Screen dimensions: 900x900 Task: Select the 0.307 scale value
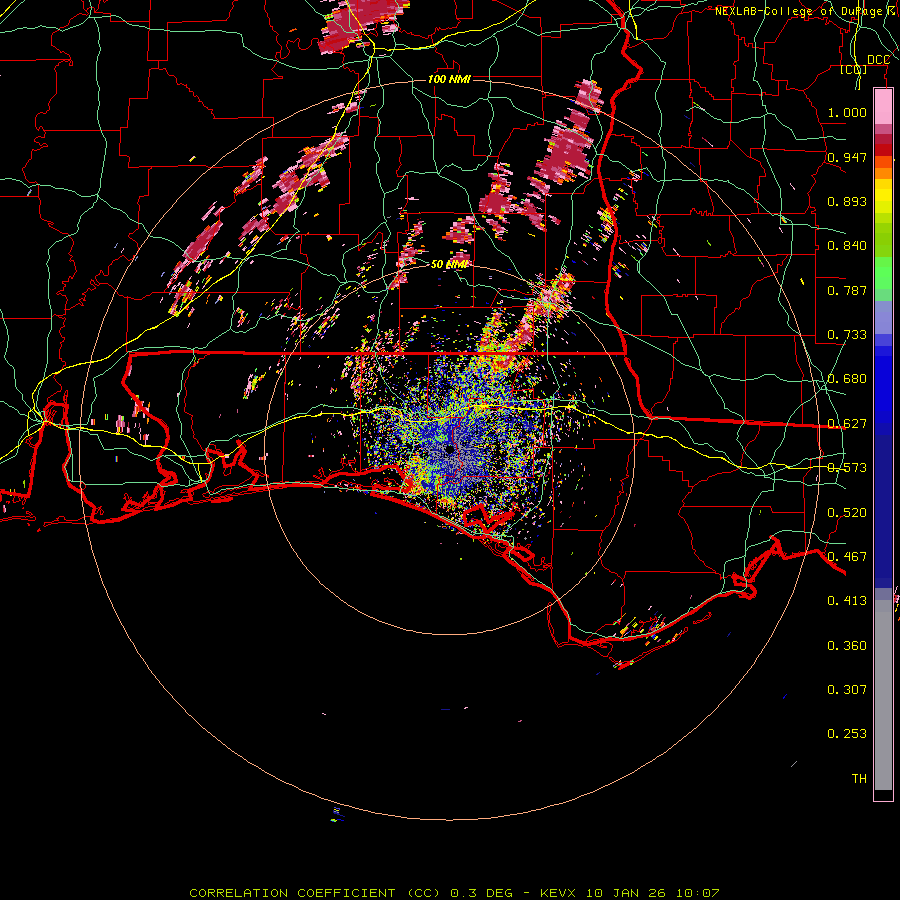pyautogui.click(x=847, y=690)
